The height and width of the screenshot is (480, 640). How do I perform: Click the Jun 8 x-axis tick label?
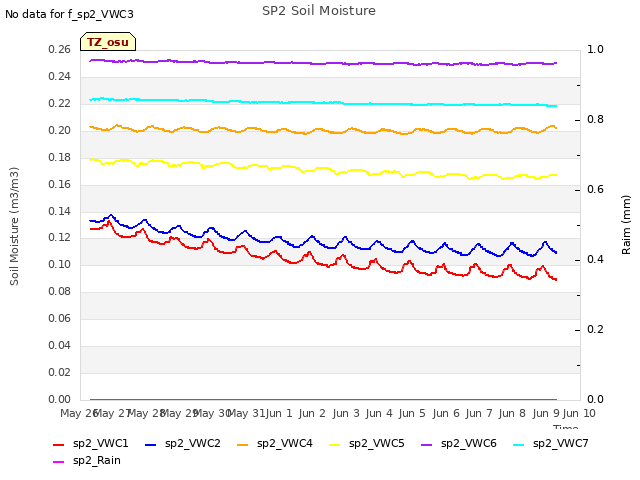pyautogui.click(x=512, y=413)
